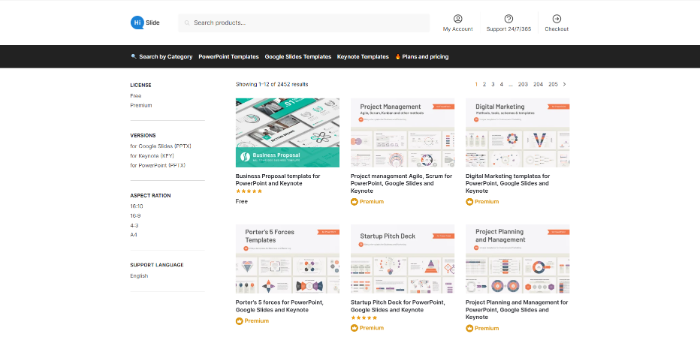The width and height of the screenshot is (700, 364).
Task: Open Project management Agile, Scrum title link
Action: pos(401,184)
